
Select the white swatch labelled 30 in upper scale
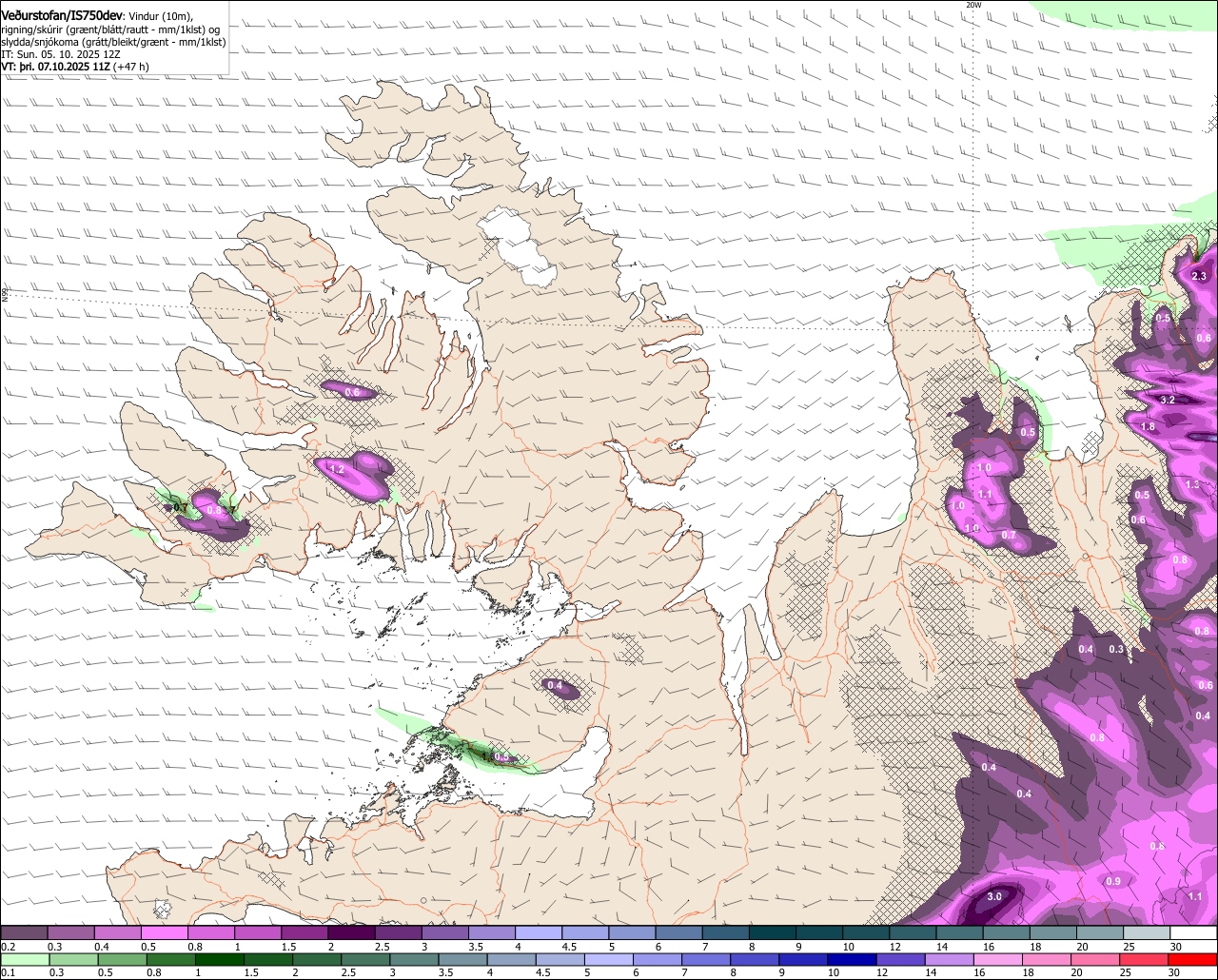[1194, 932]
